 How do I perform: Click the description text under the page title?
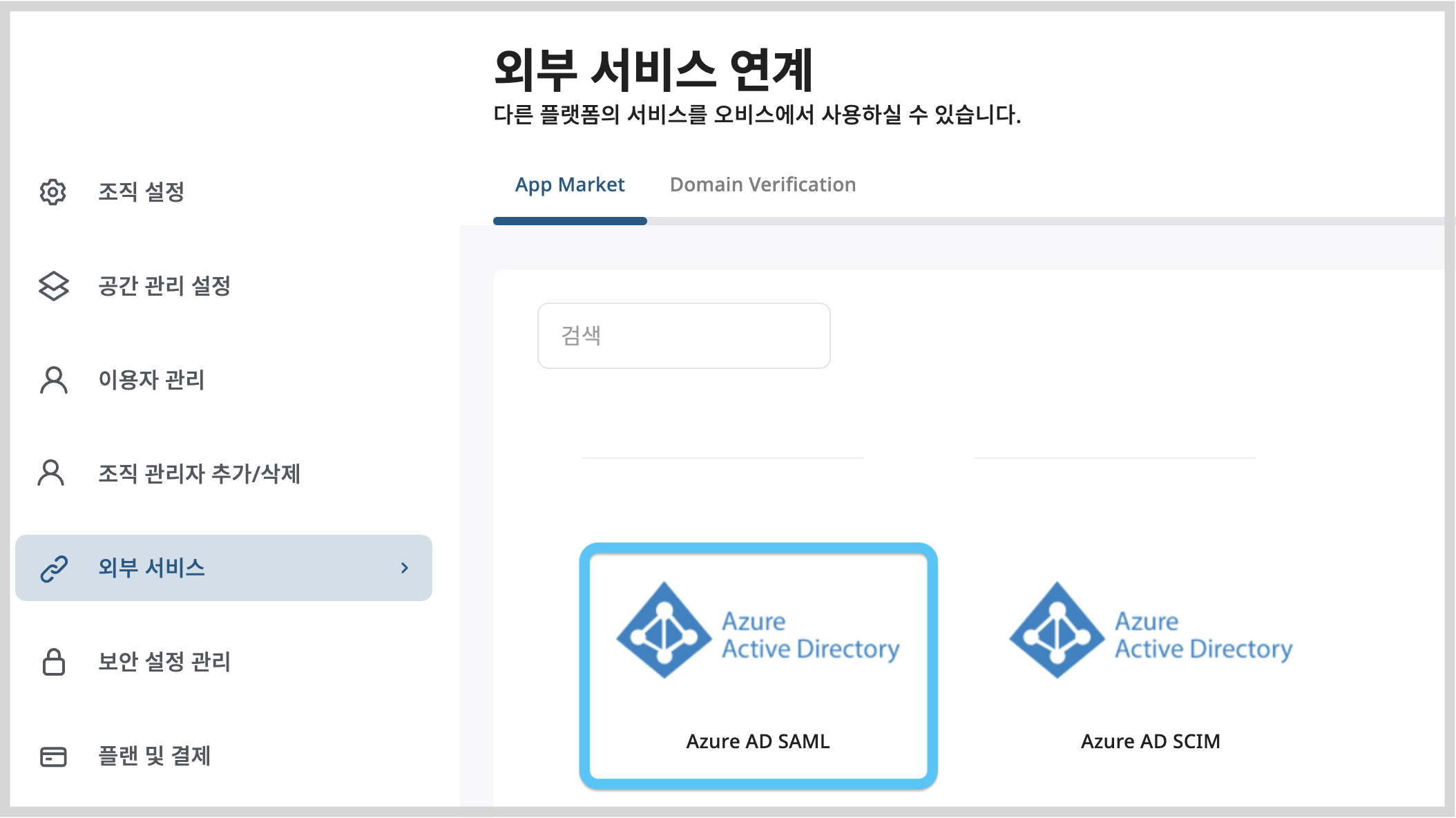click(x=757, y=115)
